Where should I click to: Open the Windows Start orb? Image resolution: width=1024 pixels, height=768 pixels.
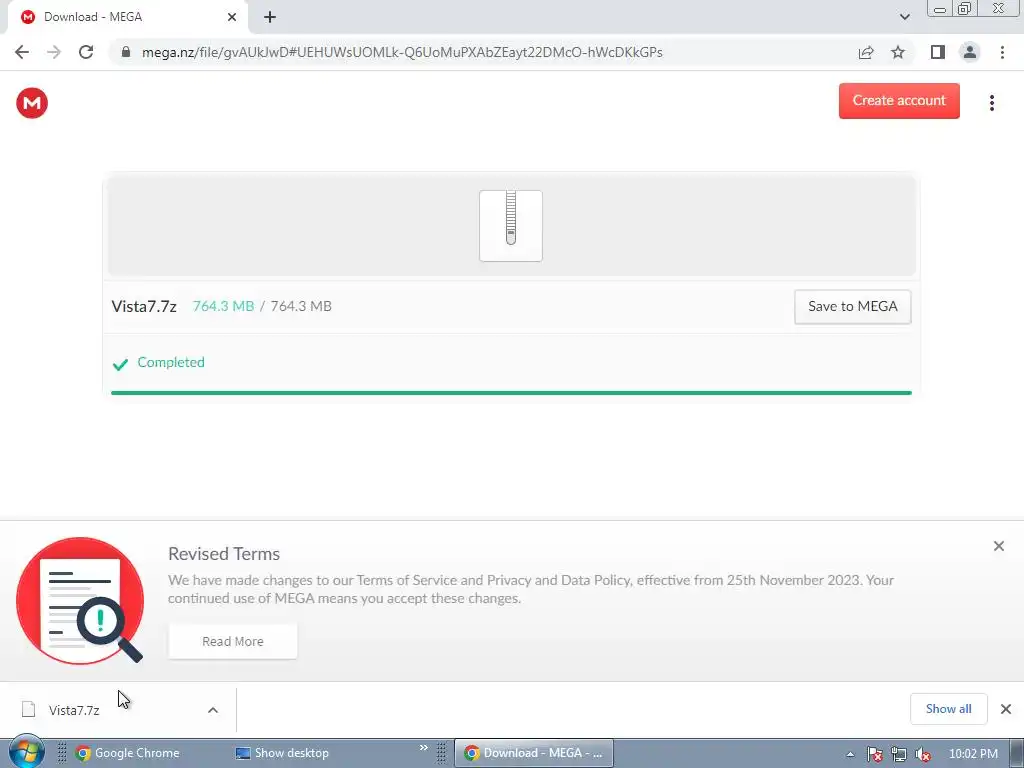point(26,753)
